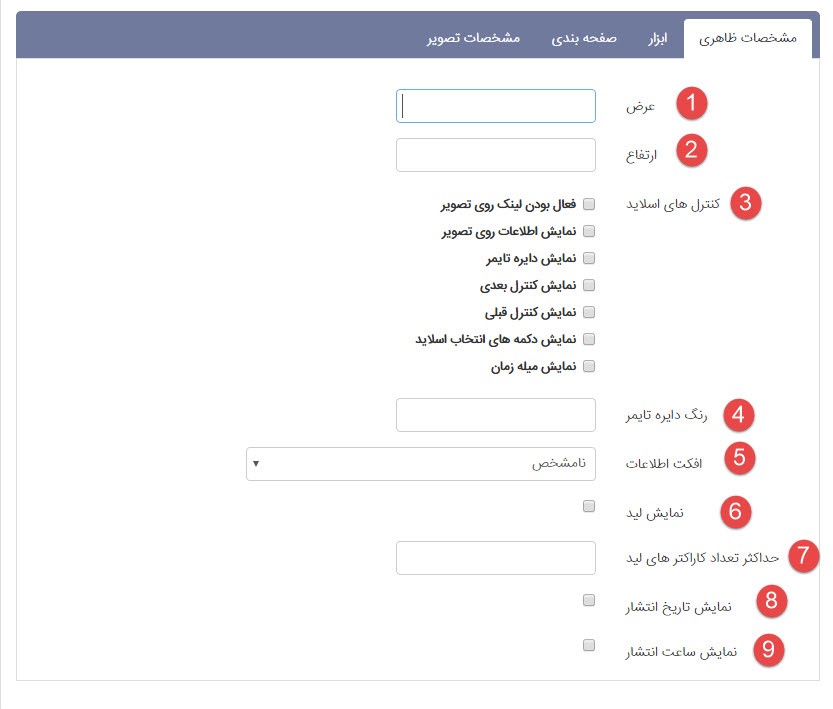Screen dimensions: 833x709
Task: Enable نمایش تاریخ انتشار checkbox
Action: tap(589, 600)
